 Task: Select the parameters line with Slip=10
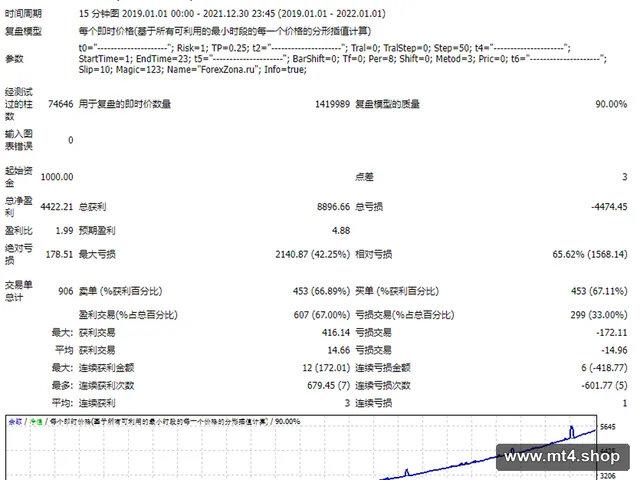pos(192,69)
